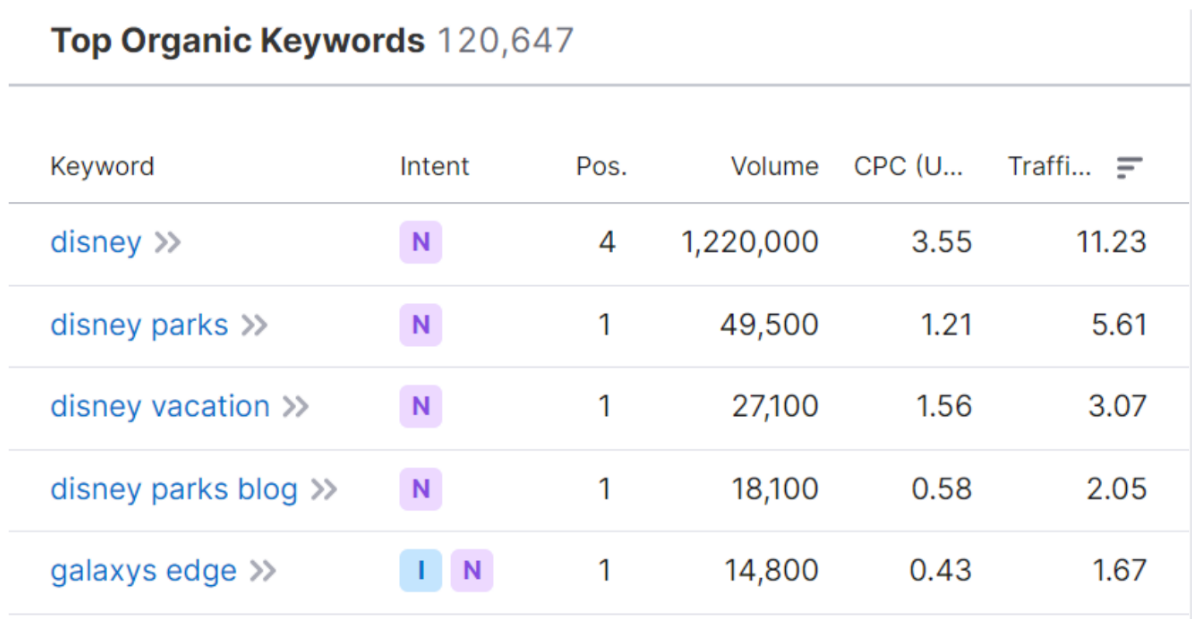
Task: Click the N intent badge for 'disney vacation'
Action: (x=421, y=406)
